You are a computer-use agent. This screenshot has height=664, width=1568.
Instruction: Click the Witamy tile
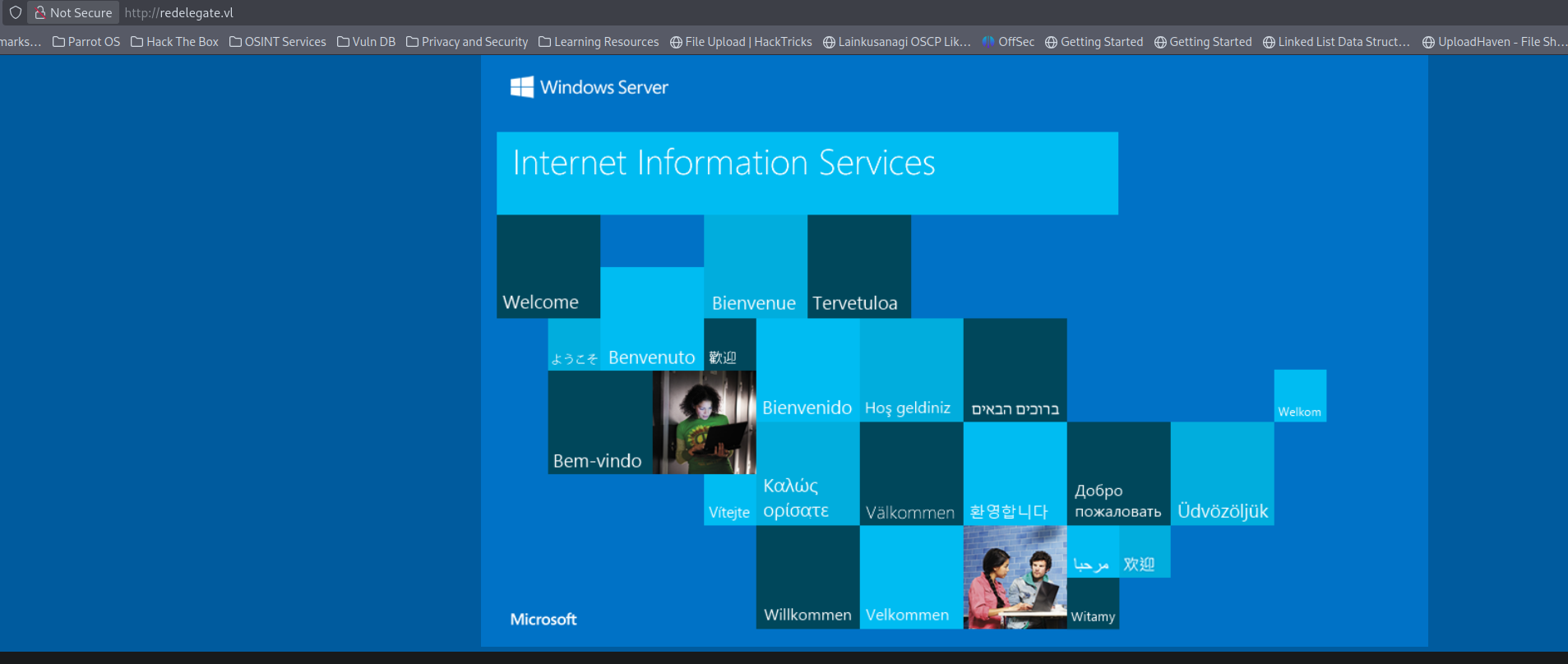1093,603
